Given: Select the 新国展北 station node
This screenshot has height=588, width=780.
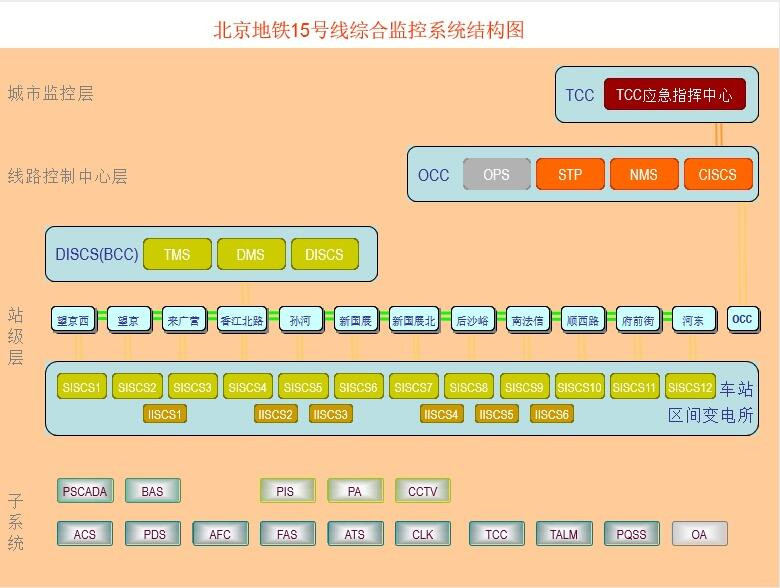Looking at the screenshot, I should (x=414, y=320).
